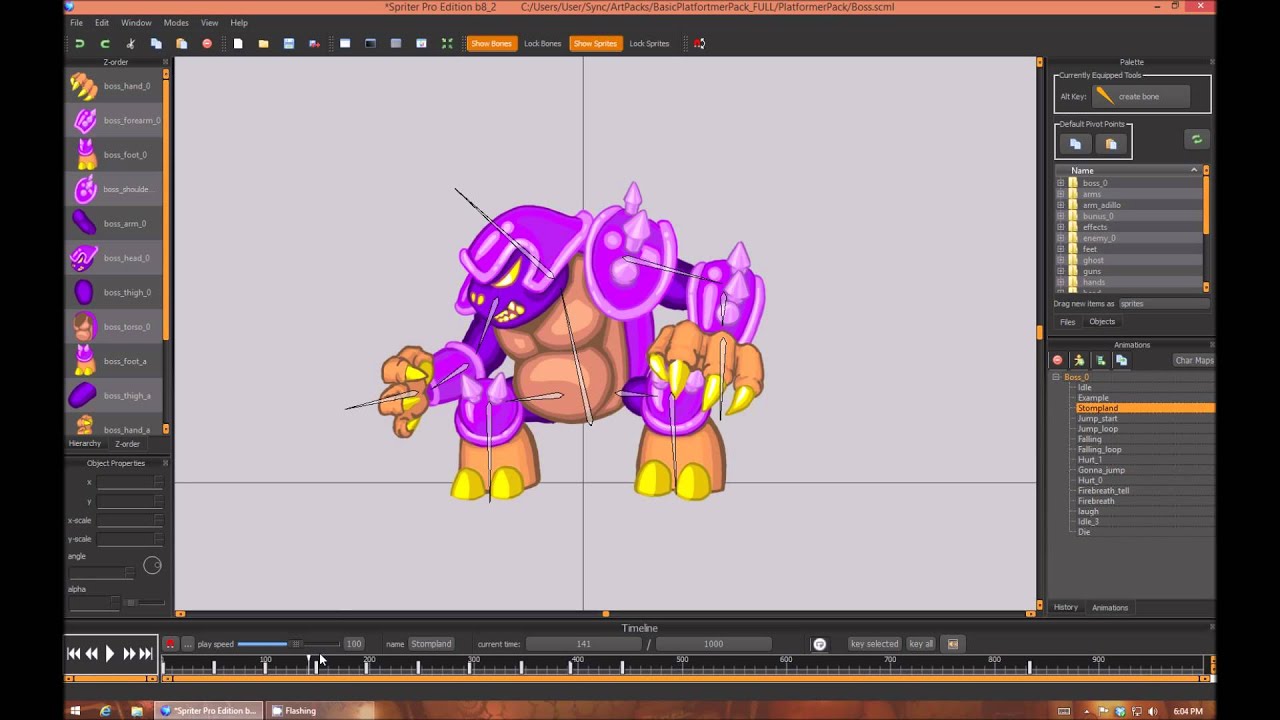Save the project with the floppy disk icon
The image size is (1280, 720).
click(x=289, y=43)
